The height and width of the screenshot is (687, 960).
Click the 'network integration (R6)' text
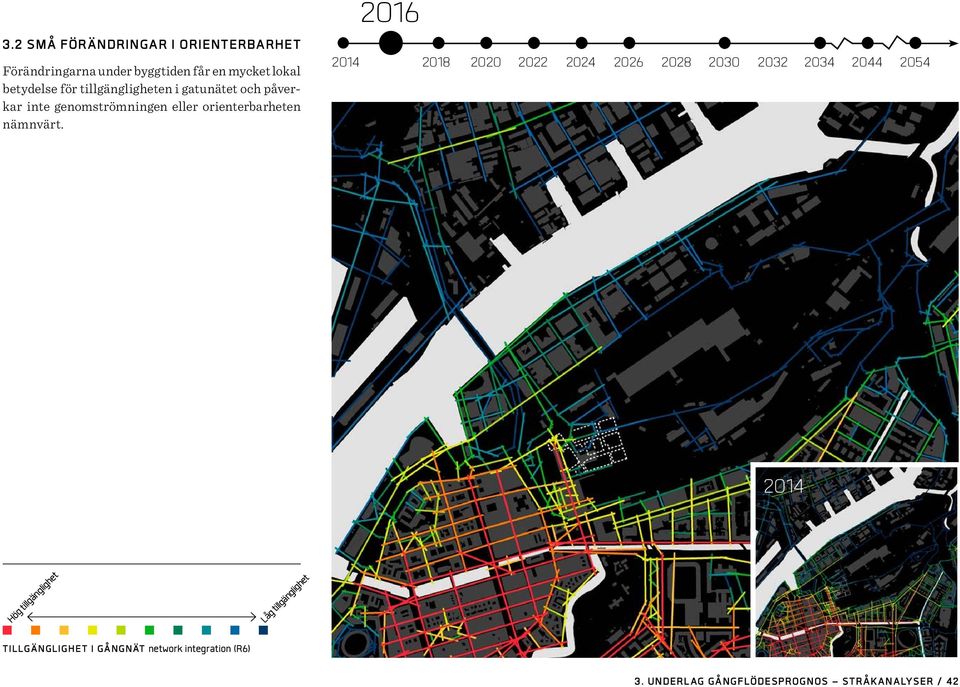[x=199, y=648]
